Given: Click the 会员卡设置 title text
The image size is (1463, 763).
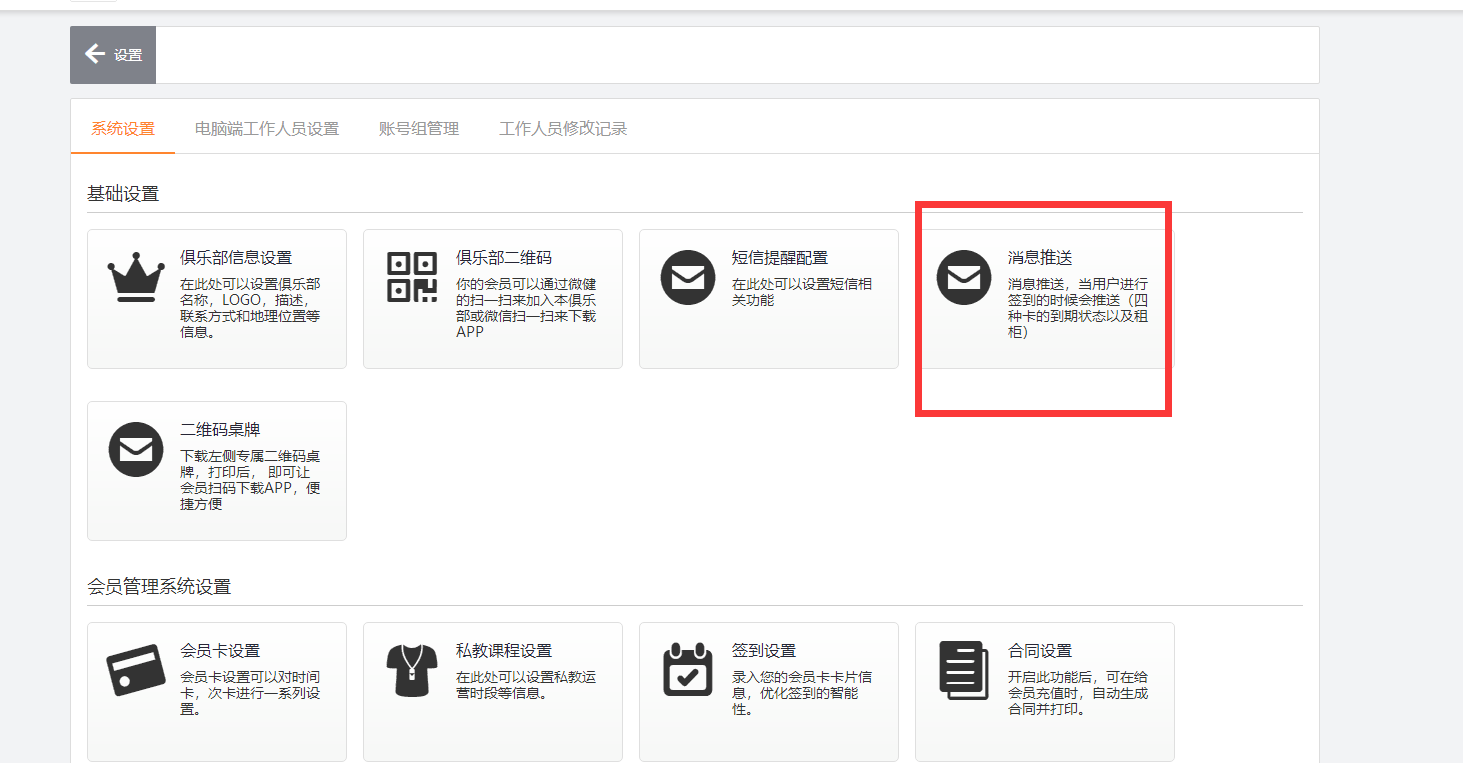Looking at the screenshot, I should click(x=220, y=651).
